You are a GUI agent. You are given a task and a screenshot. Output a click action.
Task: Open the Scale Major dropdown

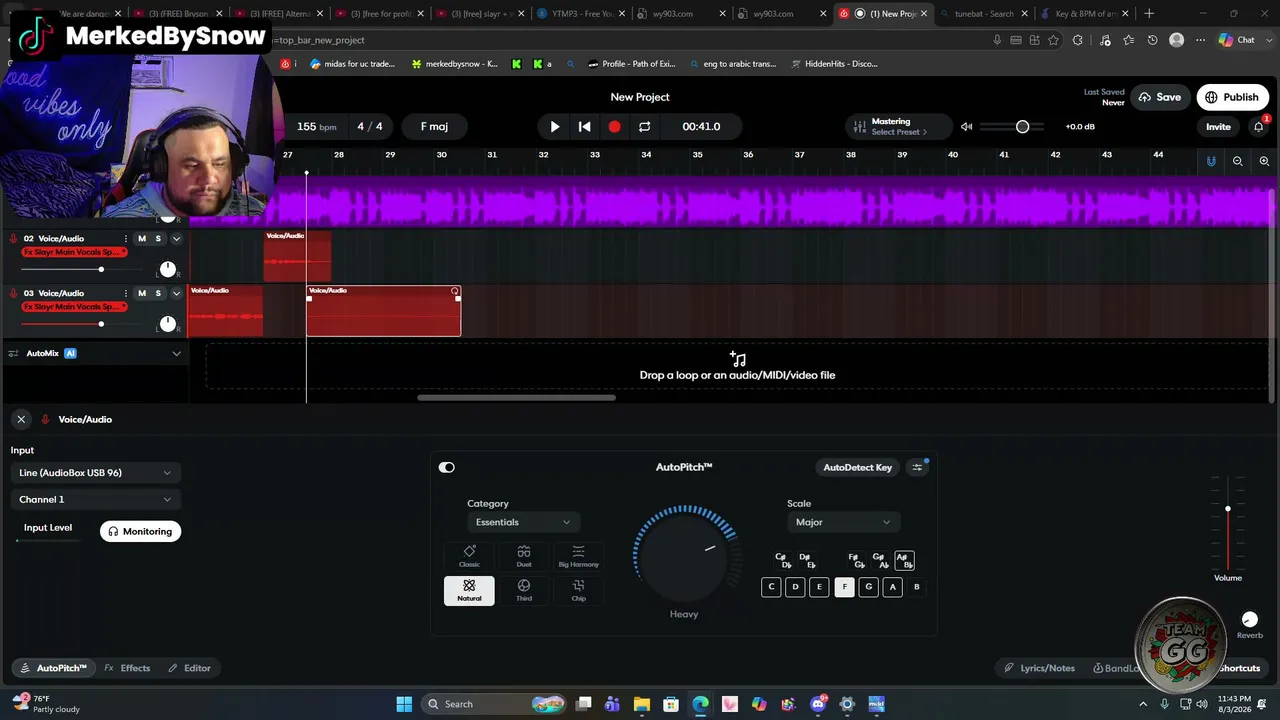(843, 522)
